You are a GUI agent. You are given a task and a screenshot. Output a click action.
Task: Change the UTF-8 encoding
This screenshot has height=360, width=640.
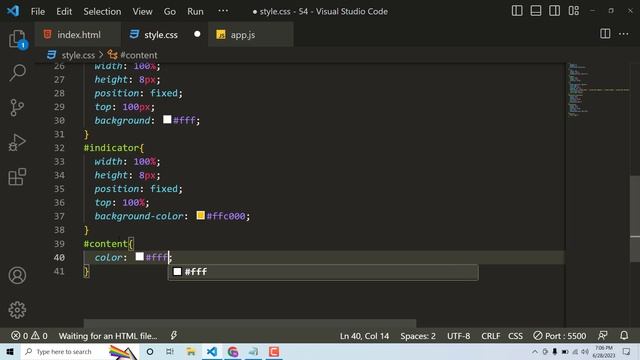coord(458,336)
